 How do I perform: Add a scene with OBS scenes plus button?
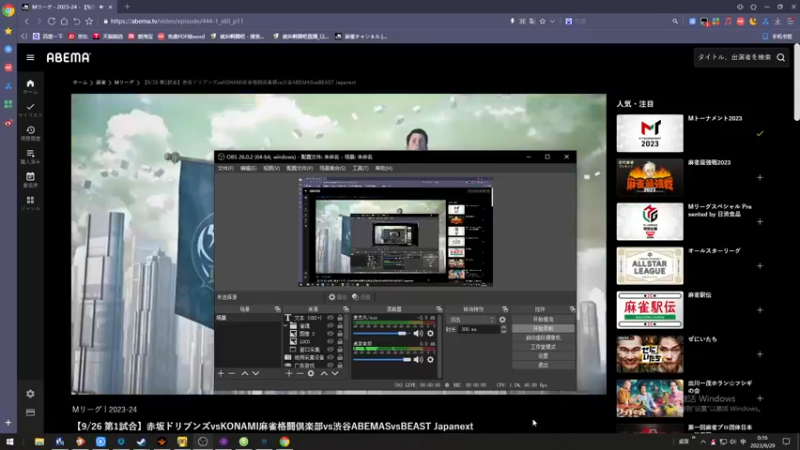pyautogui.click(x=220, y=373)
